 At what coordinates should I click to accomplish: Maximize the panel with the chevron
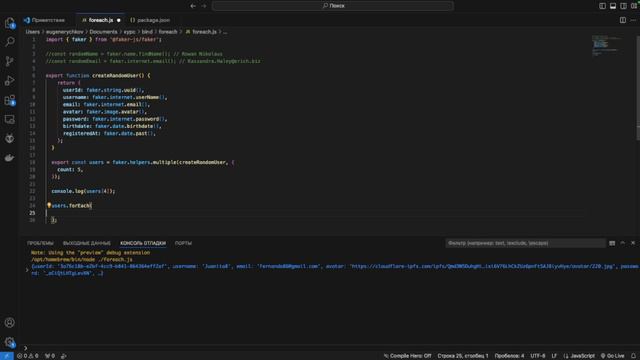(x=622, y=243)
